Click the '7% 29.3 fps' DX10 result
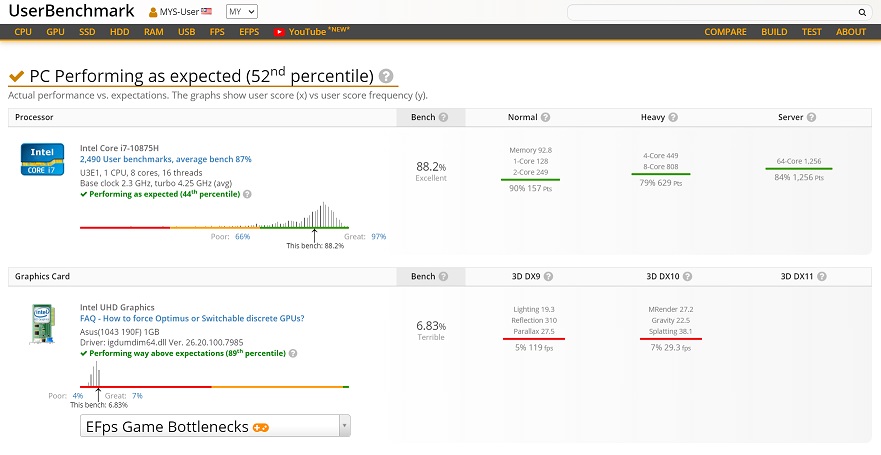Viewport: 881px width, 455px height. click(x=670, y=347)
